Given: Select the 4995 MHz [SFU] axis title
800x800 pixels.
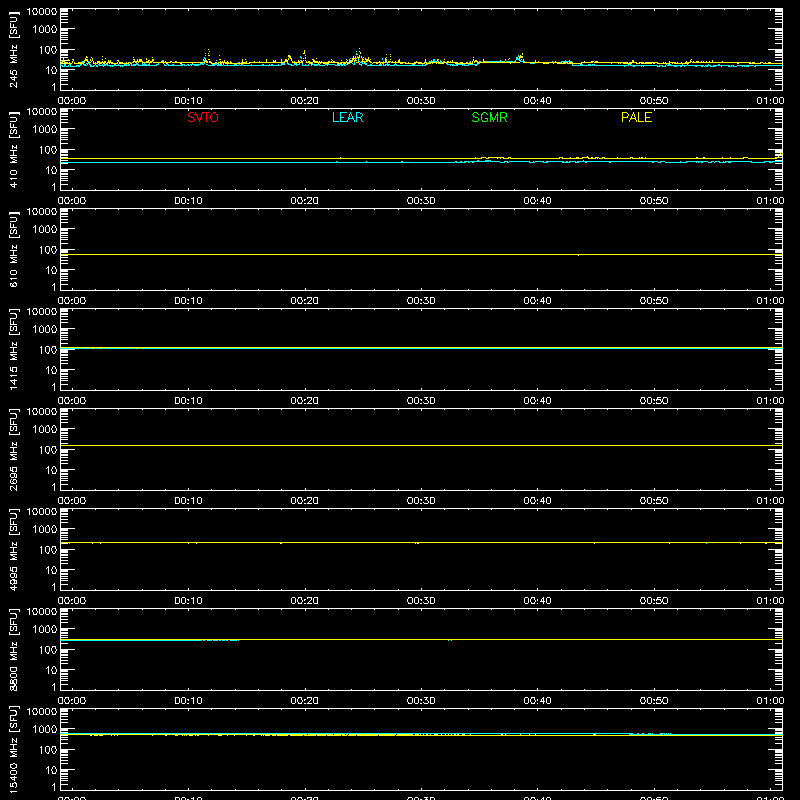Looking at the screenshot, I should [x=14, y=549].
